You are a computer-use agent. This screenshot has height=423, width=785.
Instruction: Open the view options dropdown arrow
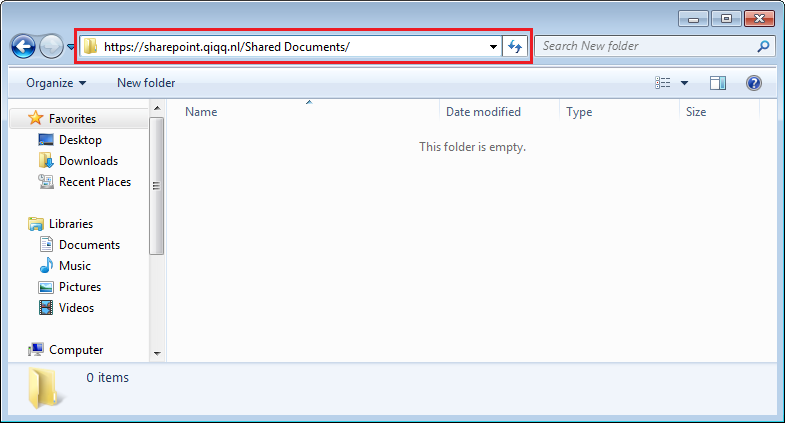pos(684,83)
